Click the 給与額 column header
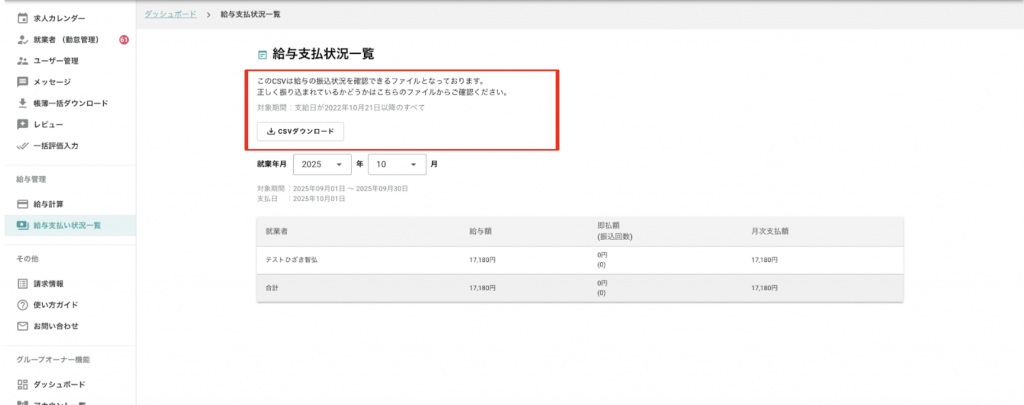The width and height of the screenshot is (1024, 405). [482, 231]
